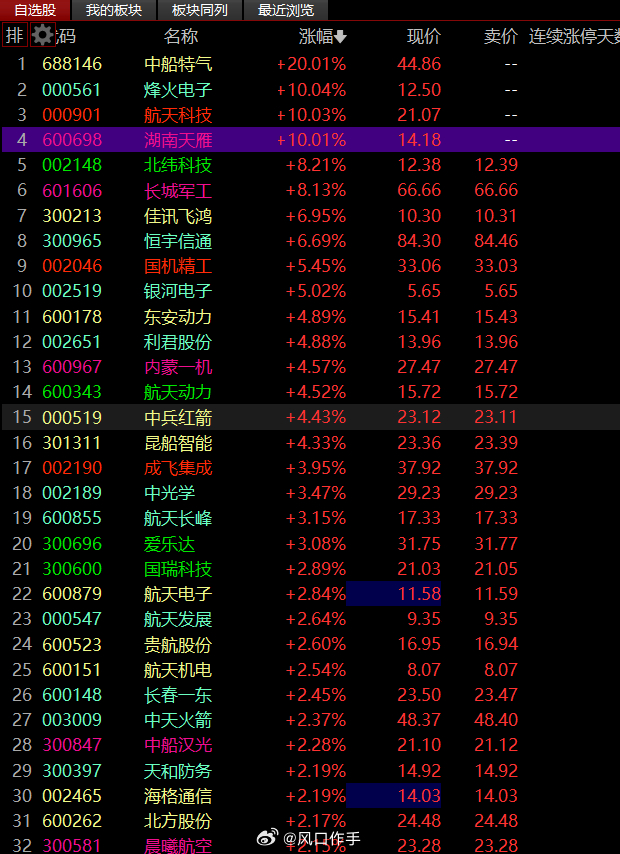Click the highlighted 11.58 price cell
The height and width of the screenshot is (854, 620).
394,594
